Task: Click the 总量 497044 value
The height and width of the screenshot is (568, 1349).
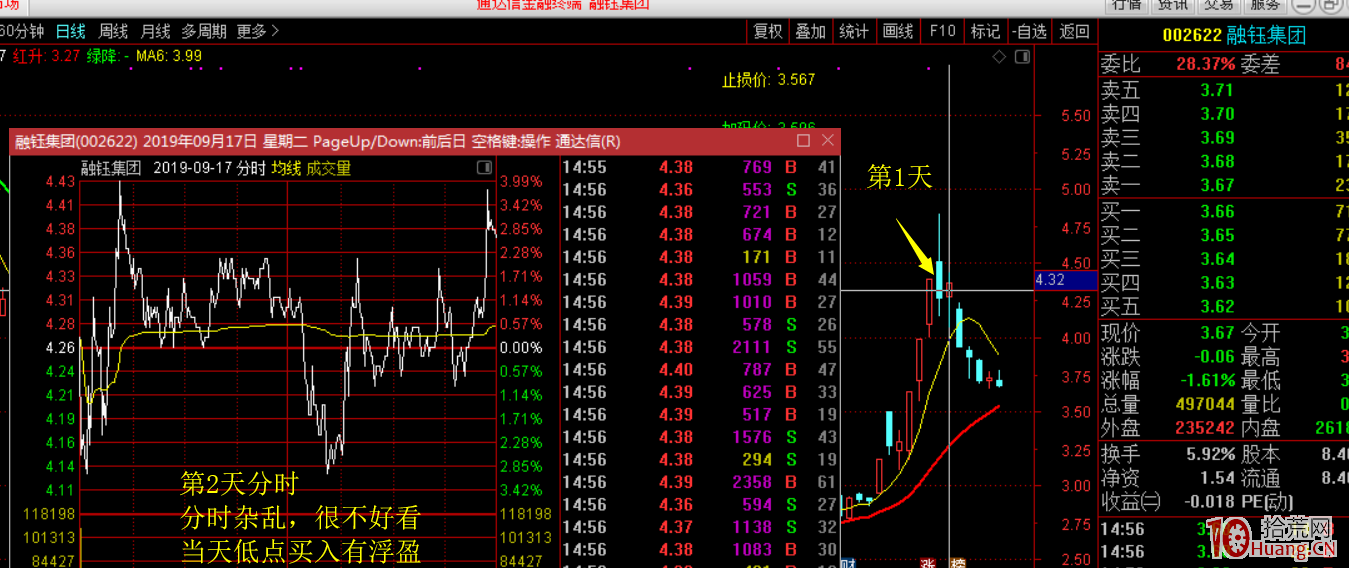Action: pyautogui.click(x=1204, y=404)
